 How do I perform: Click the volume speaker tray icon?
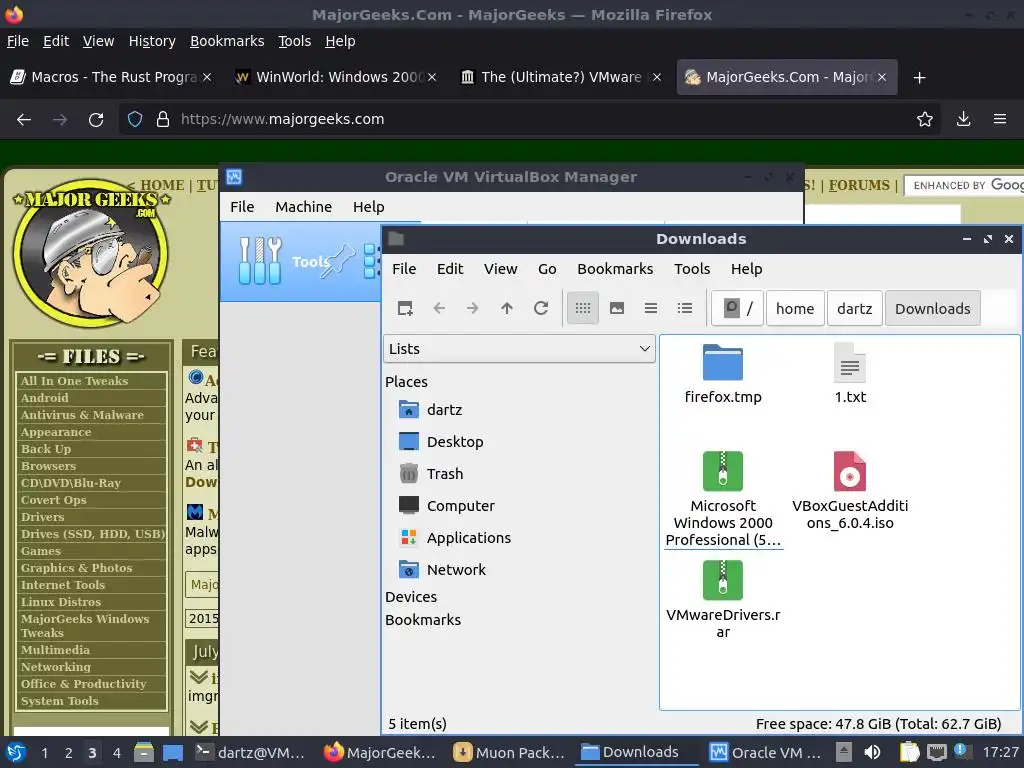tap(872, 752)
